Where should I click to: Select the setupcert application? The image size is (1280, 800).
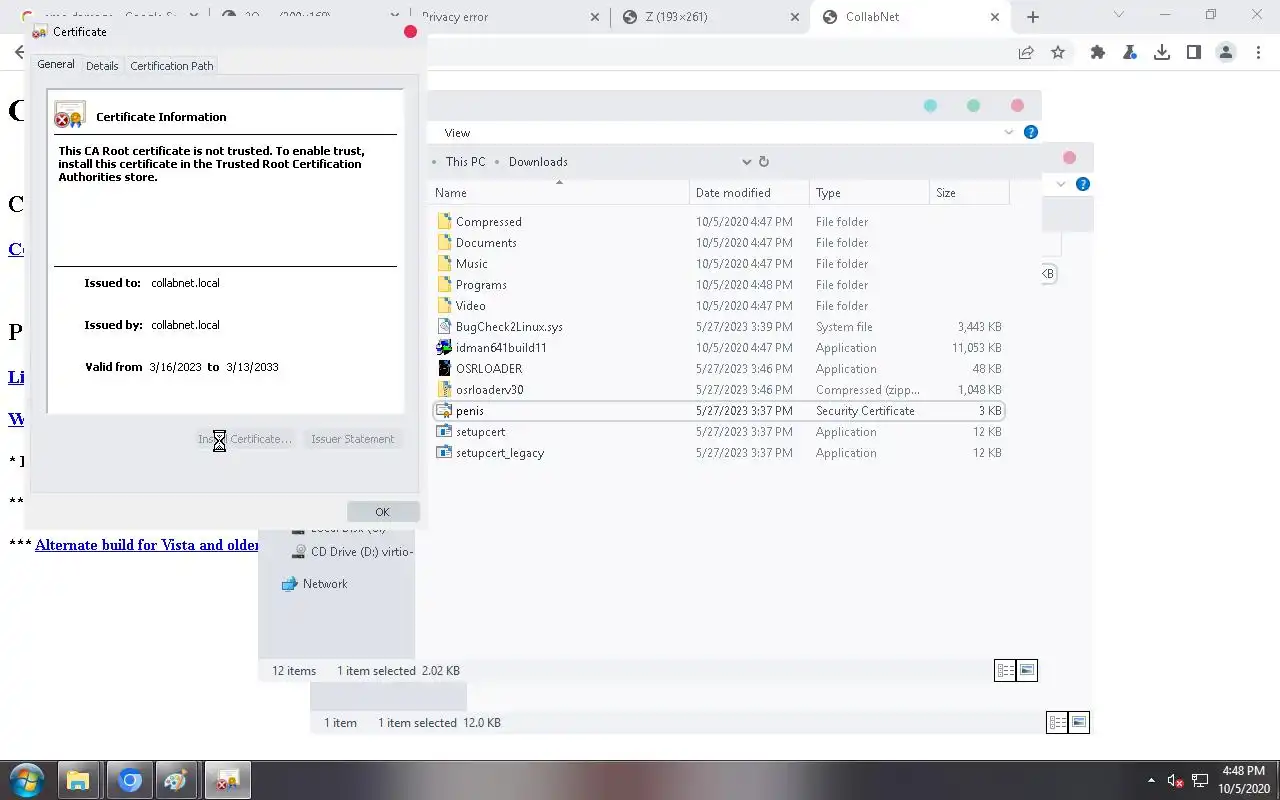tap(719, 432)
